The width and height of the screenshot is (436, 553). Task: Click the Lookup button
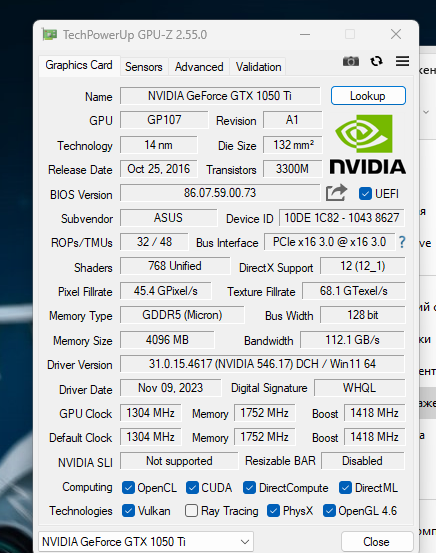pyautogui.click(x=368, y=96)
